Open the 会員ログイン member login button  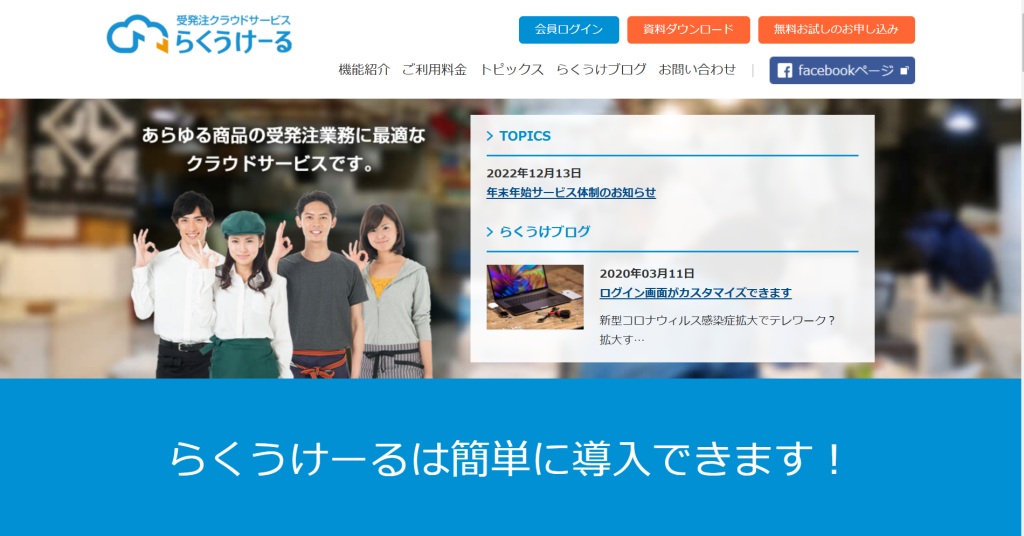(x=568, y=30)
